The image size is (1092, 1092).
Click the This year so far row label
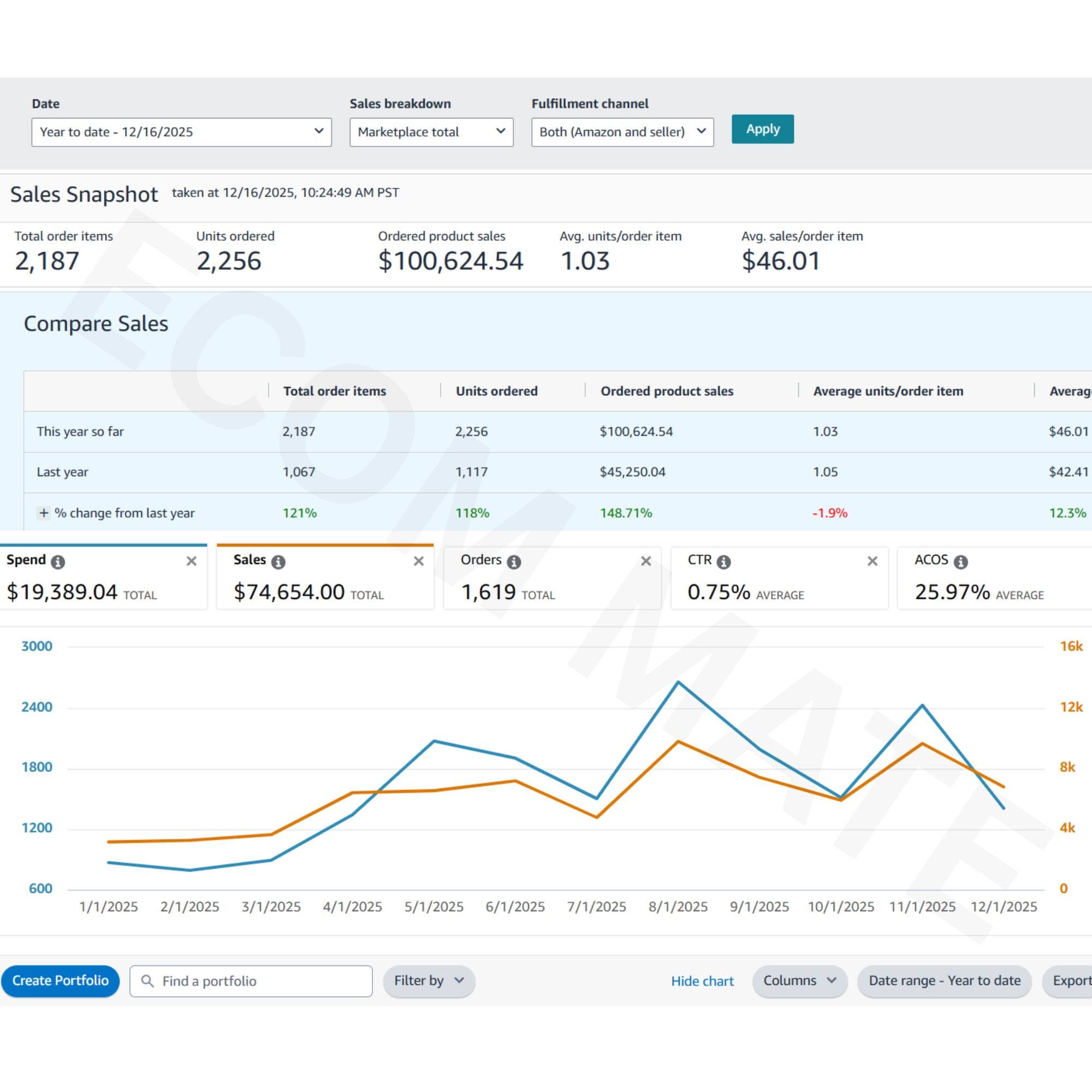click(80, 432)
